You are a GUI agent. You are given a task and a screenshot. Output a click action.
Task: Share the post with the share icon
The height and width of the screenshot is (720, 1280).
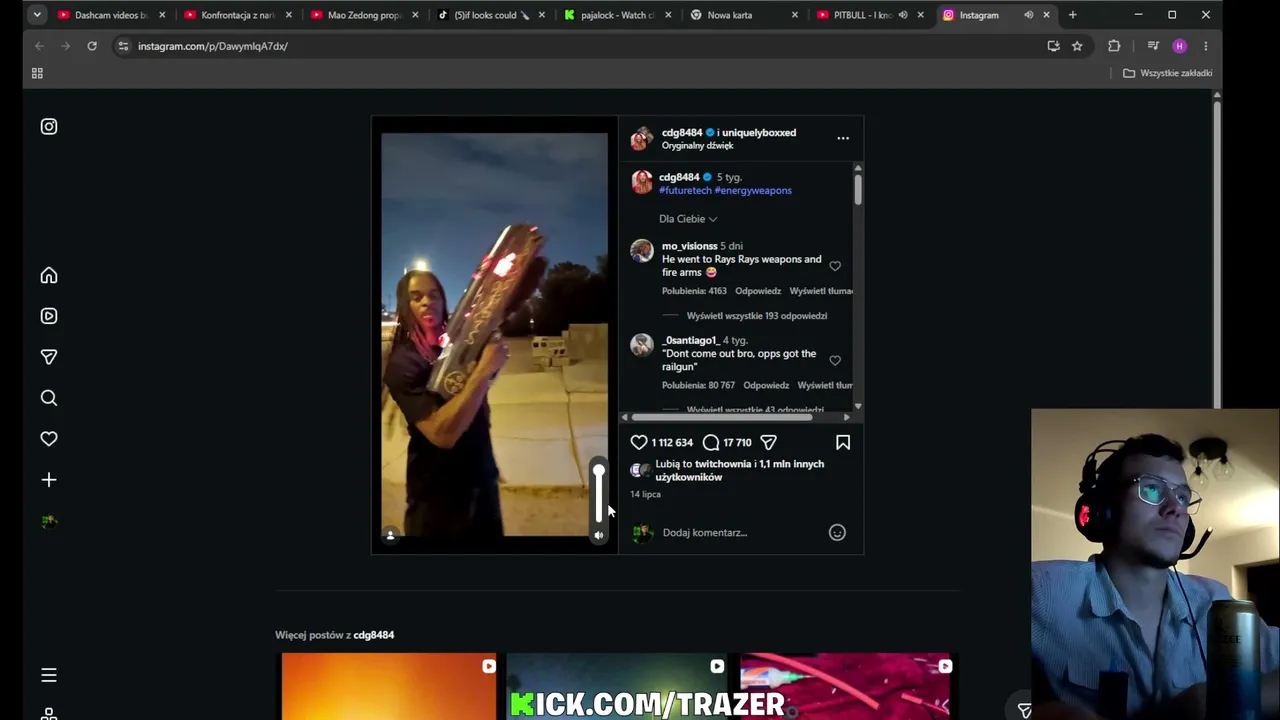pyautogui.click(x=768, y=442)
